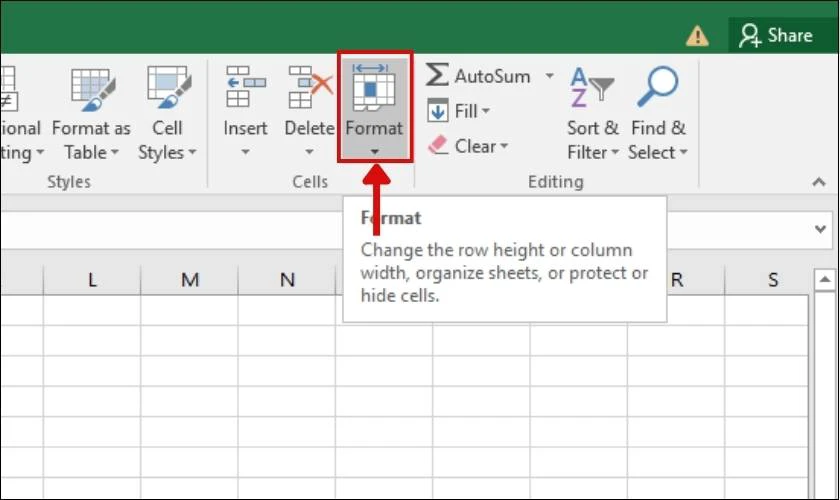Select column L header

click(92, 280)
